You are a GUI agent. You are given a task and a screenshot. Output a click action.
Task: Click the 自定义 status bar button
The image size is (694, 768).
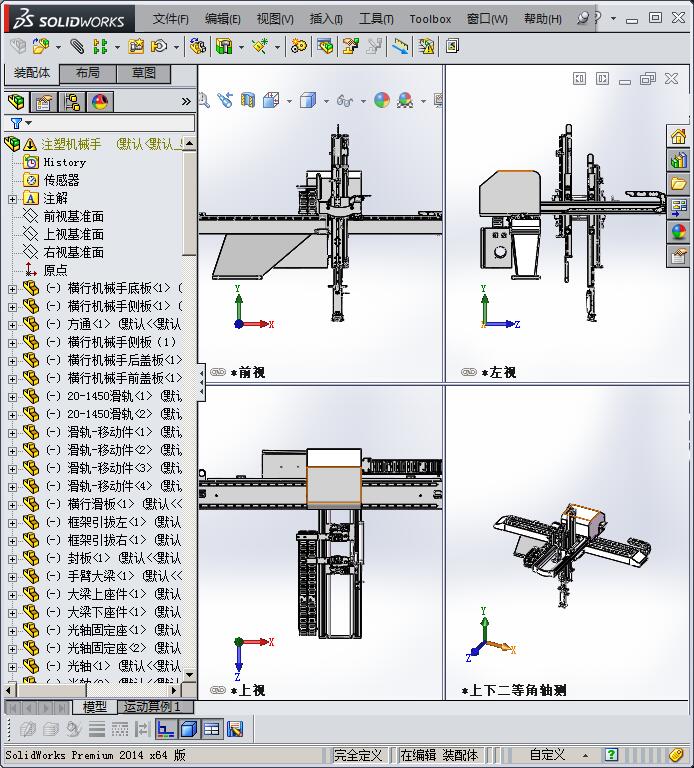pyautogui.click(x=547, y=755)
